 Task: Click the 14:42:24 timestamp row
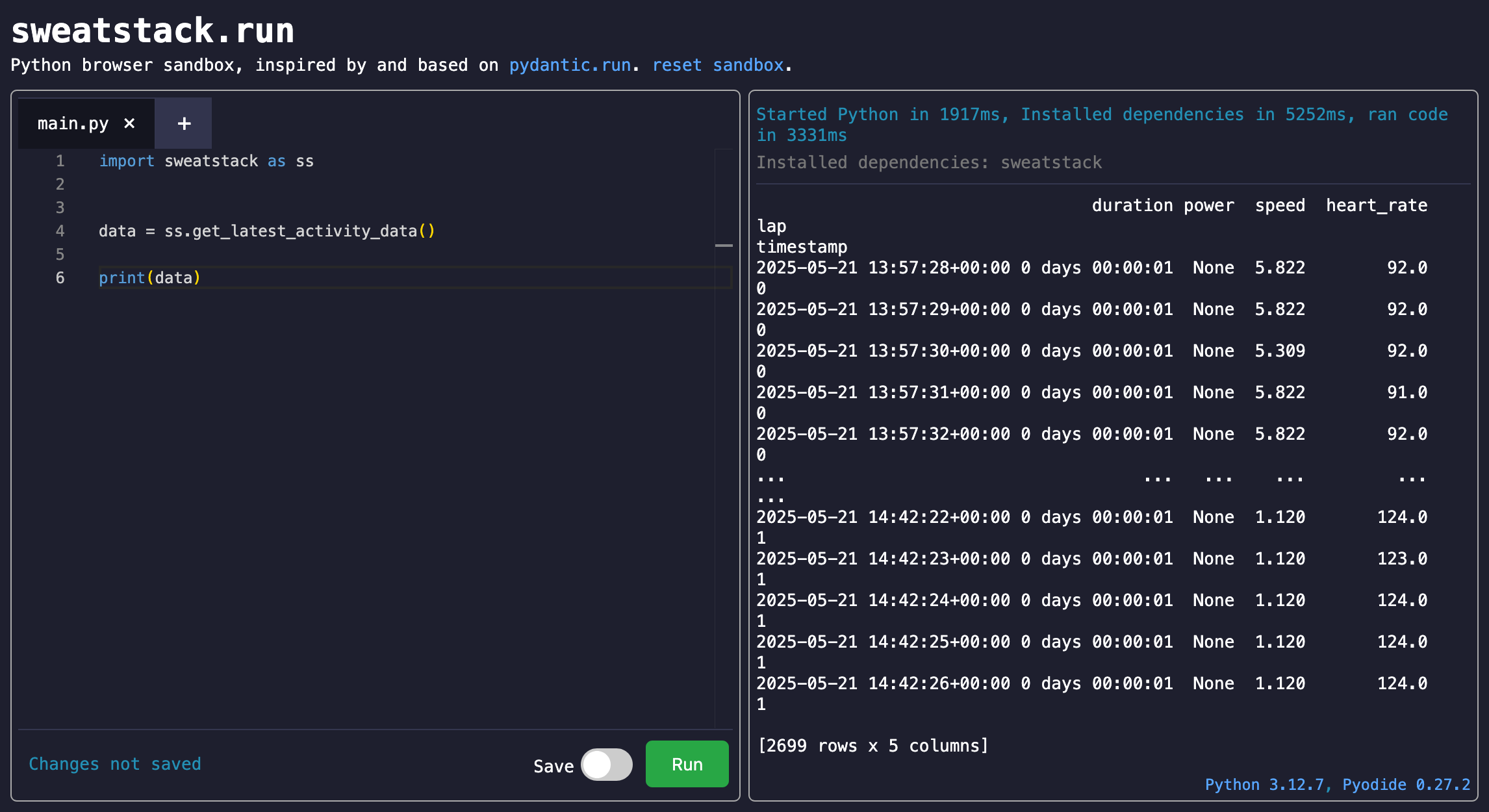1092,600
